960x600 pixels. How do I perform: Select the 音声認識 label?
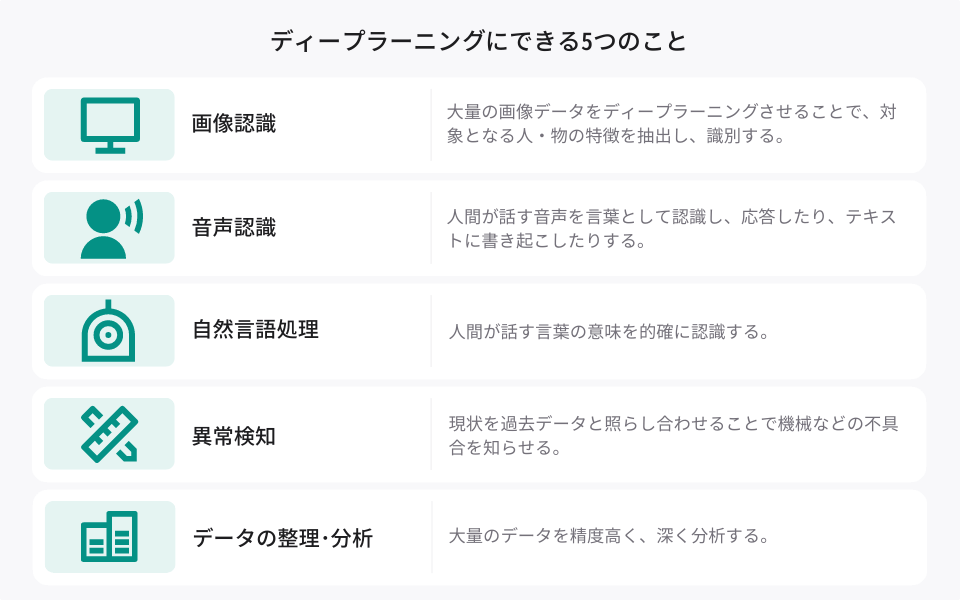234,228
